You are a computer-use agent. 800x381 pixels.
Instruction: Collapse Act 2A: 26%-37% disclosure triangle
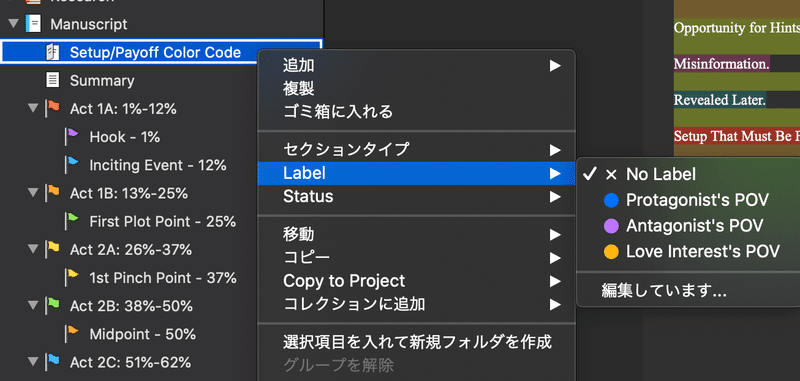click(x=33, y=249)
